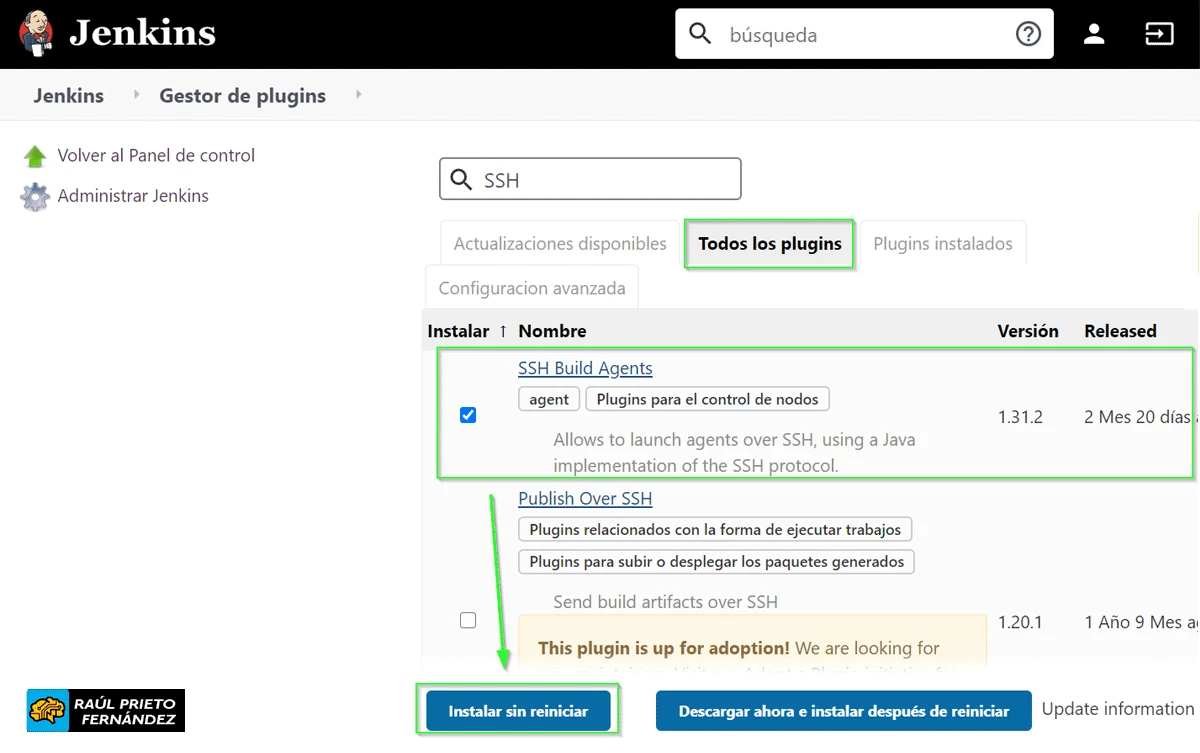Uncheck the SSH Build Agents install checkbox
The image size is (1200, 753).
[x=468, y=415]
